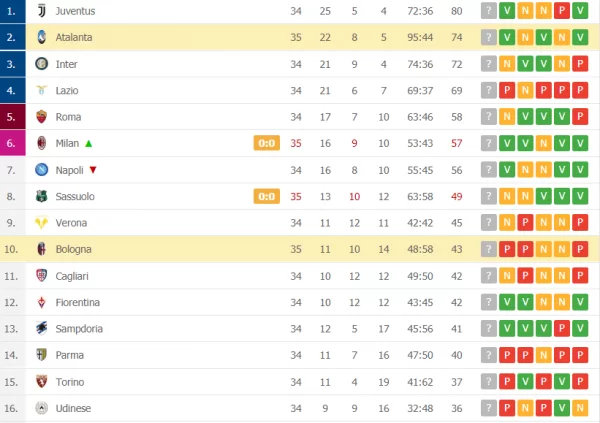Click the Juventus club crest icon
The image size is (600, 423).
[41, 11]
